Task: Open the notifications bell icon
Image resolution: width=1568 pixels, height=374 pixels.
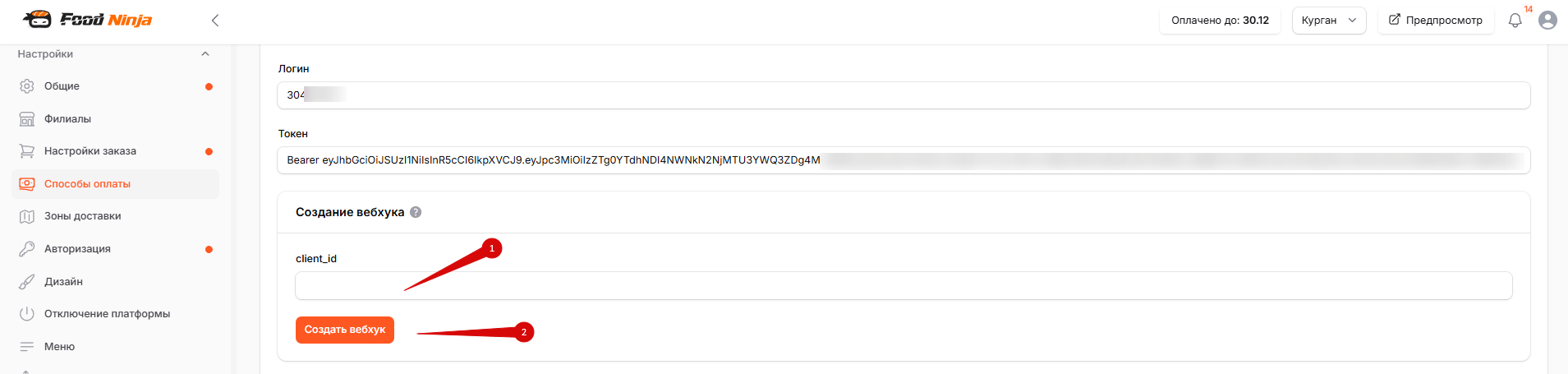Action: pyautogui.click(x=1515, y=21)
